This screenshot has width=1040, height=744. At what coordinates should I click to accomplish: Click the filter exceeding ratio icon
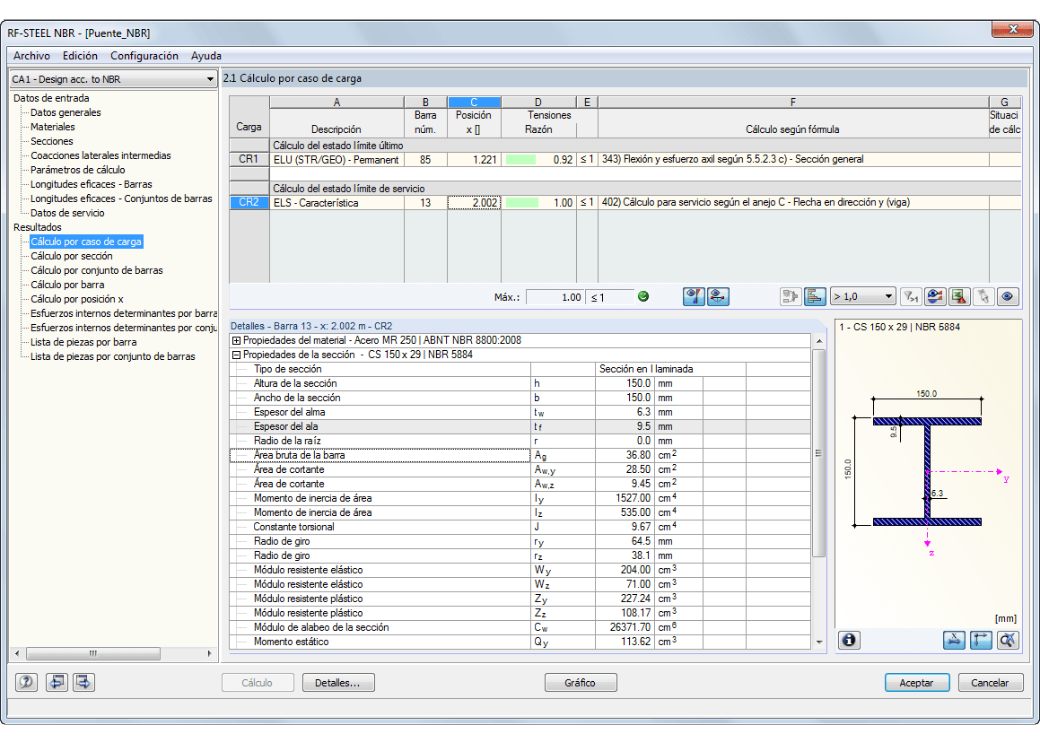(911, 296)
